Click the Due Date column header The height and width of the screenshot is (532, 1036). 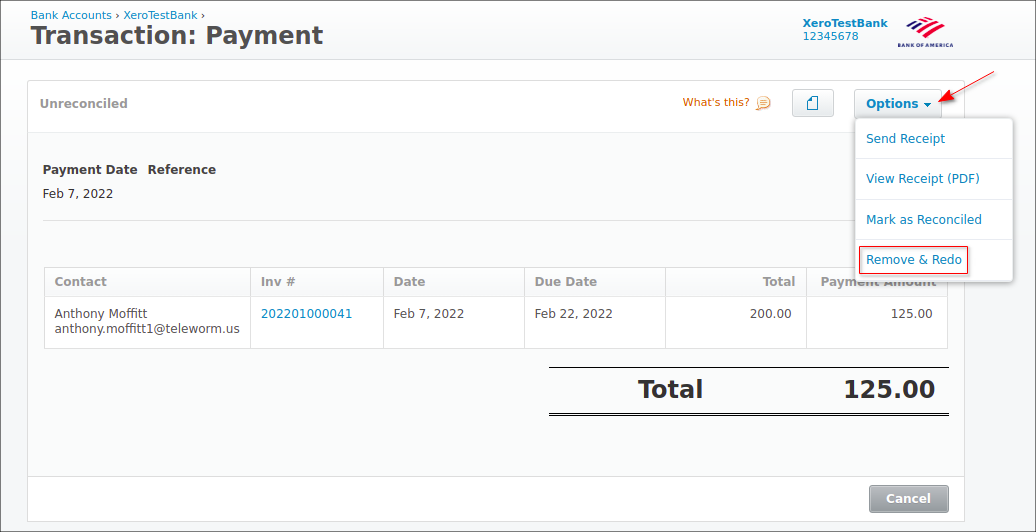(565, 282)
